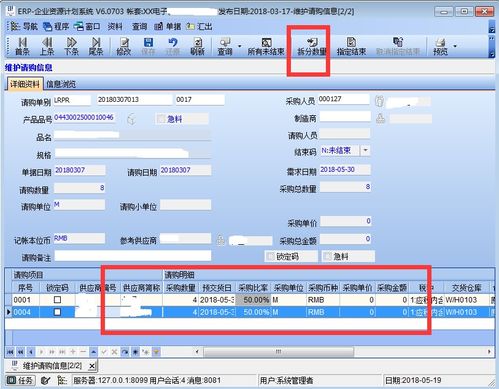Toggle 急料 checkbox near 产品品号

[162, 119]
